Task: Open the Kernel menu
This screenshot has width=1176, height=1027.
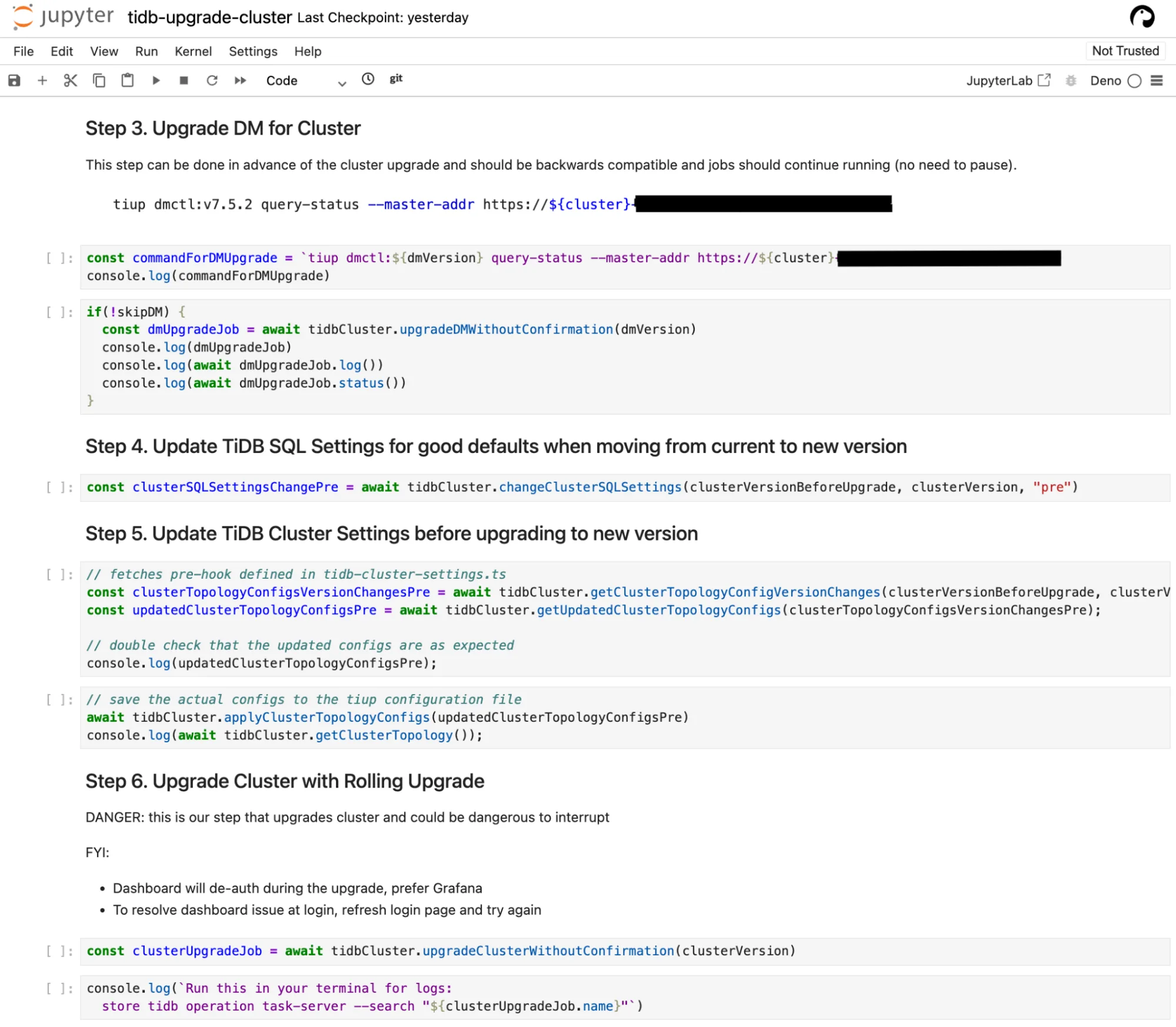Action: point(193,52)
